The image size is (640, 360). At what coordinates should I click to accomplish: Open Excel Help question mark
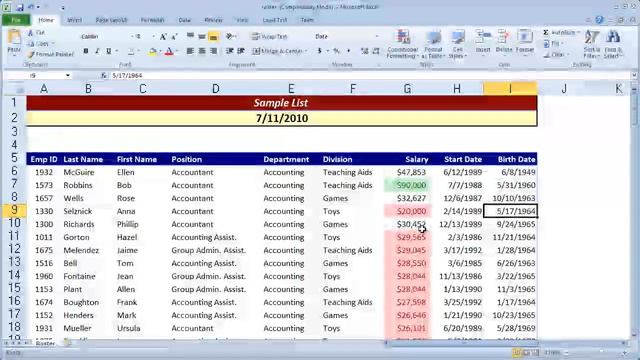click(x=599, y=20)
